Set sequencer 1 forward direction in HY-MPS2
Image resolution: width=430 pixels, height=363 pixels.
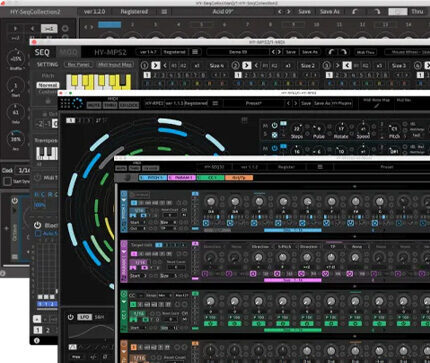[x=155, y=65]
